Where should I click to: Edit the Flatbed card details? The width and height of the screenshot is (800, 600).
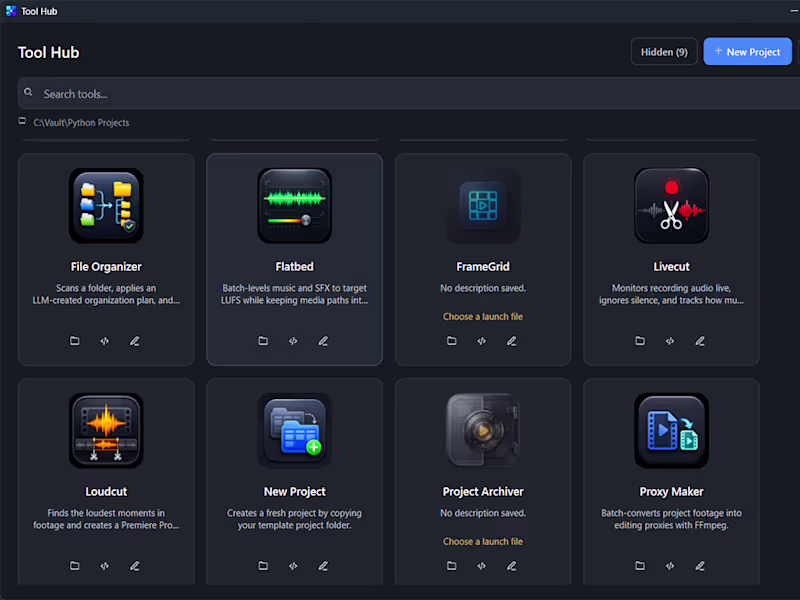[323, 341]
